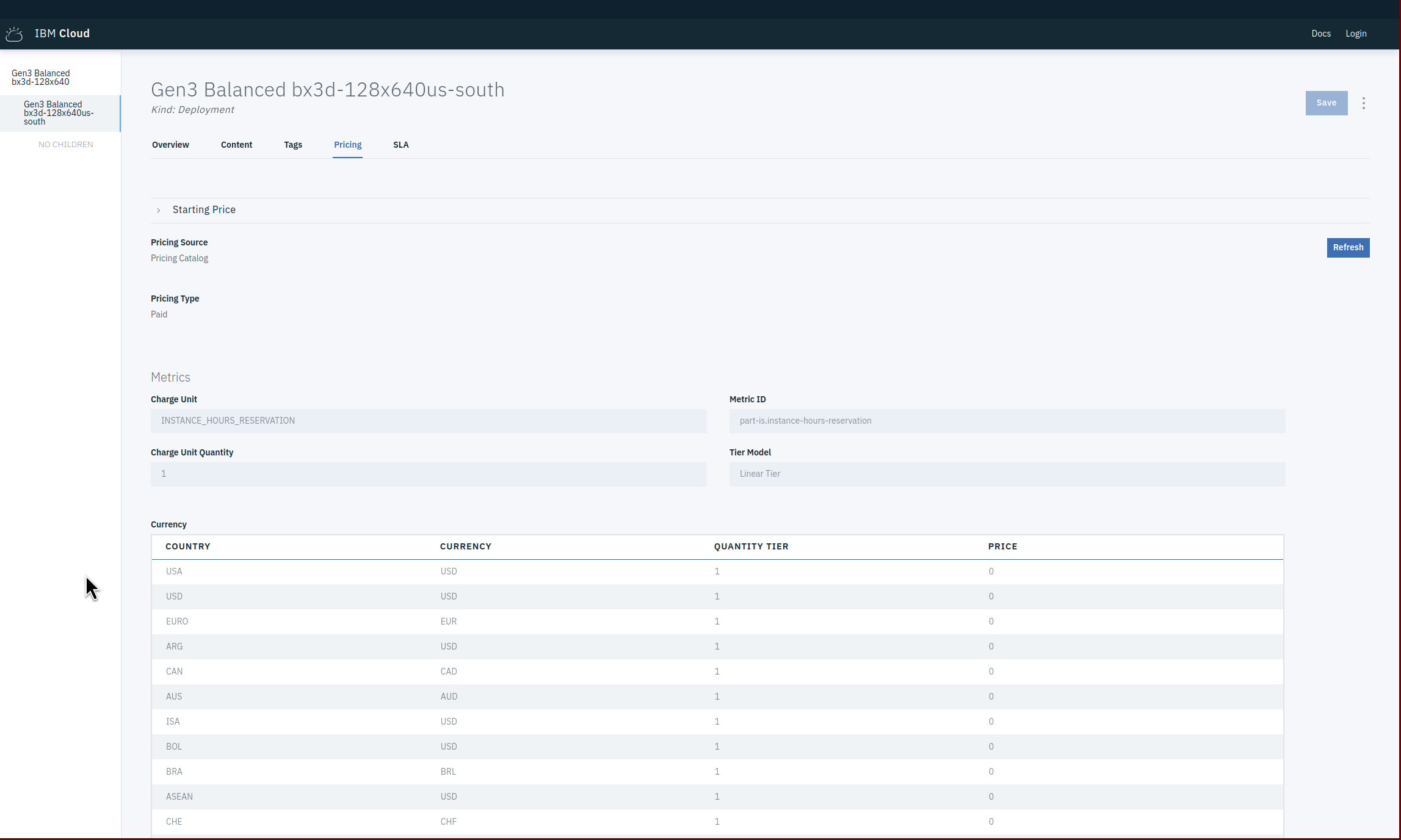The width and height of the screenshot is (1401, 840).
Task: Click the Charge Unit input field
Action: [x=429, y=421]
